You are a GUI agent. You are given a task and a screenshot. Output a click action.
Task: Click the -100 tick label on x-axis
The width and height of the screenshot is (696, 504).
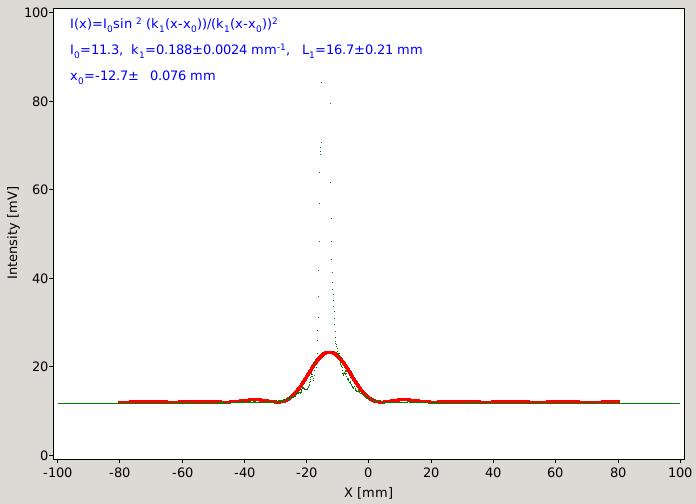(57, 472)
